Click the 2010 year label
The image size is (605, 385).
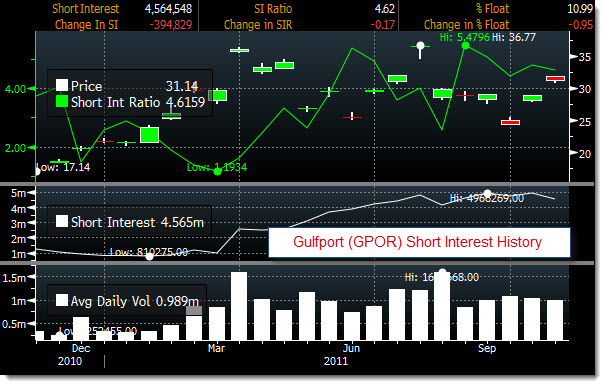point(70,361)
